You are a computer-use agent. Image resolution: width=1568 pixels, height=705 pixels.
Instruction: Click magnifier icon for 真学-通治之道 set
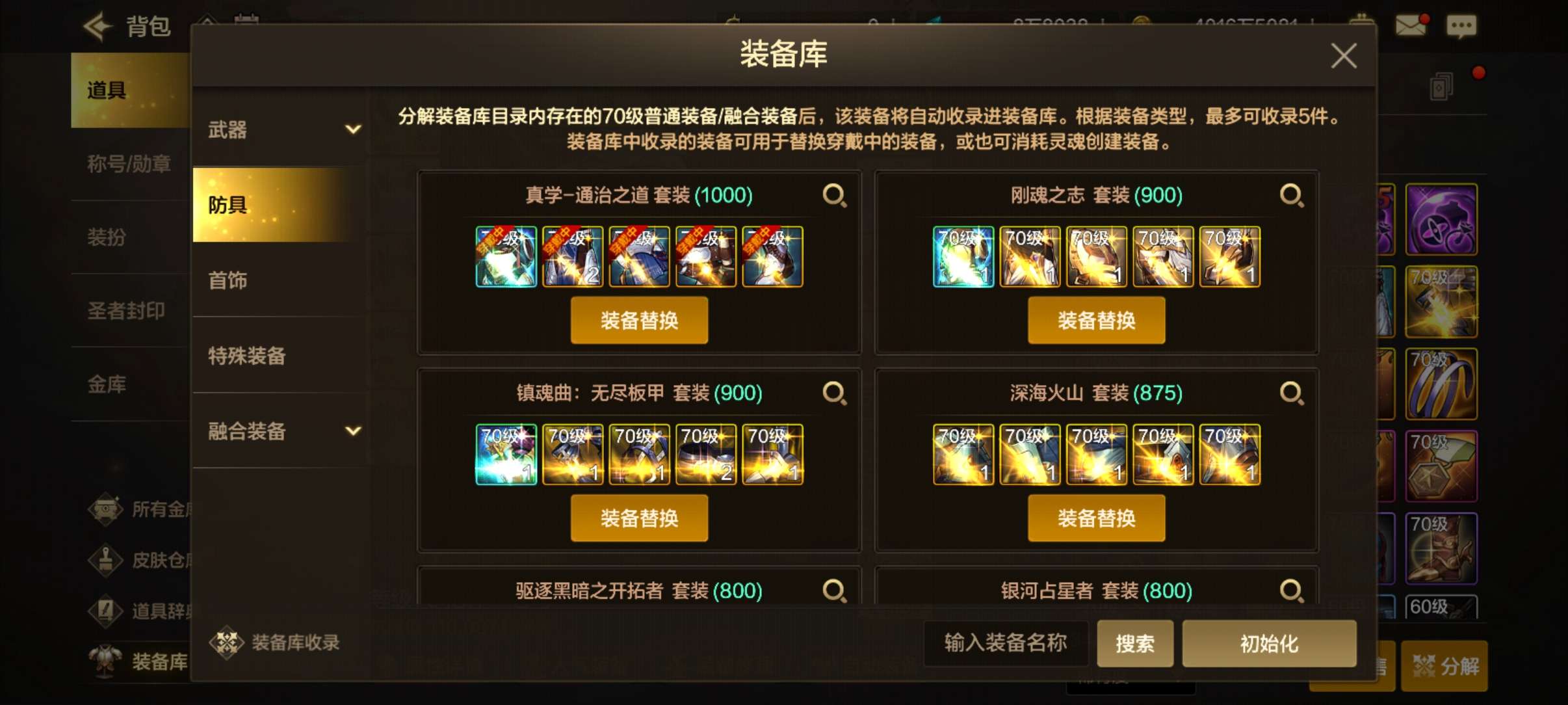pyautogui.click(x=834, y=195)
